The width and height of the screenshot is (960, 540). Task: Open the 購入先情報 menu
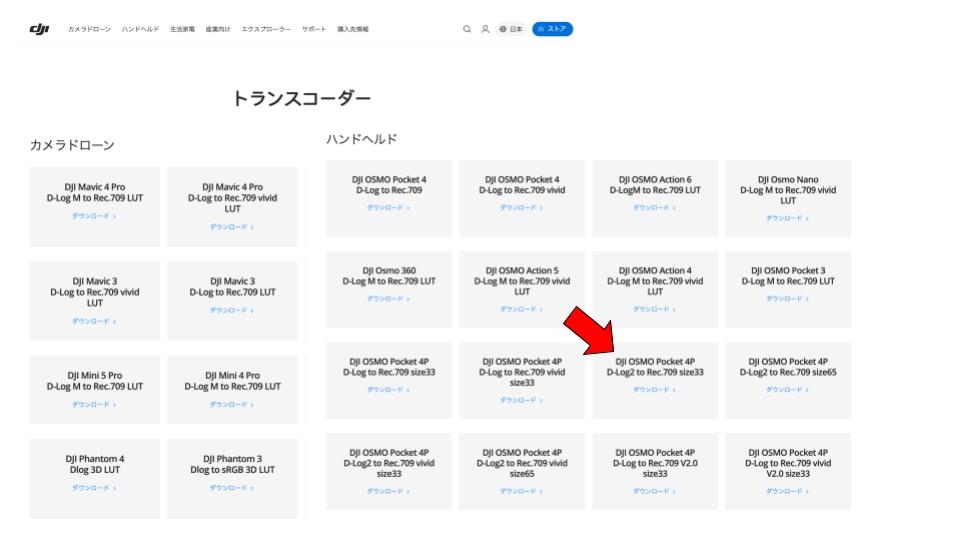(353, 29)
